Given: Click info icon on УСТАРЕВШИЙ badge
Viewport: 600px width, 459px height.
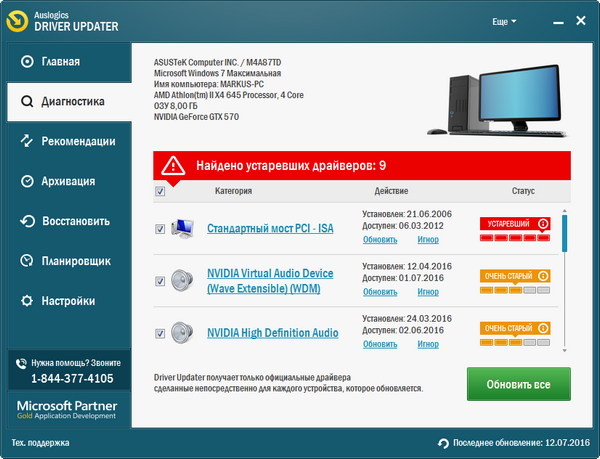Looking at the screenshot, I should (543, 223).
